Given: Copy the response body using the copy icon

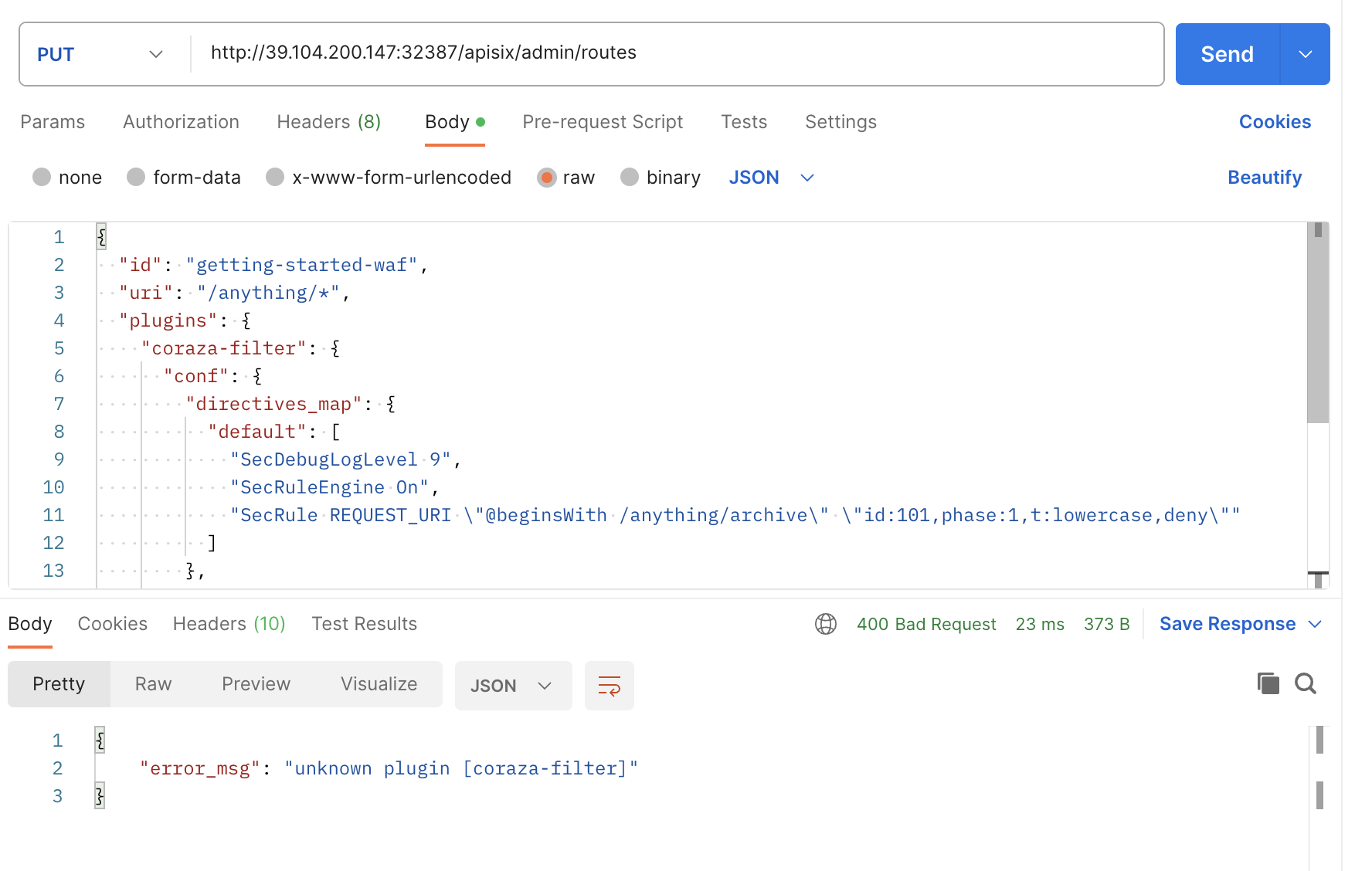Looking at the screenshot, I should [x=1267, y=683].
